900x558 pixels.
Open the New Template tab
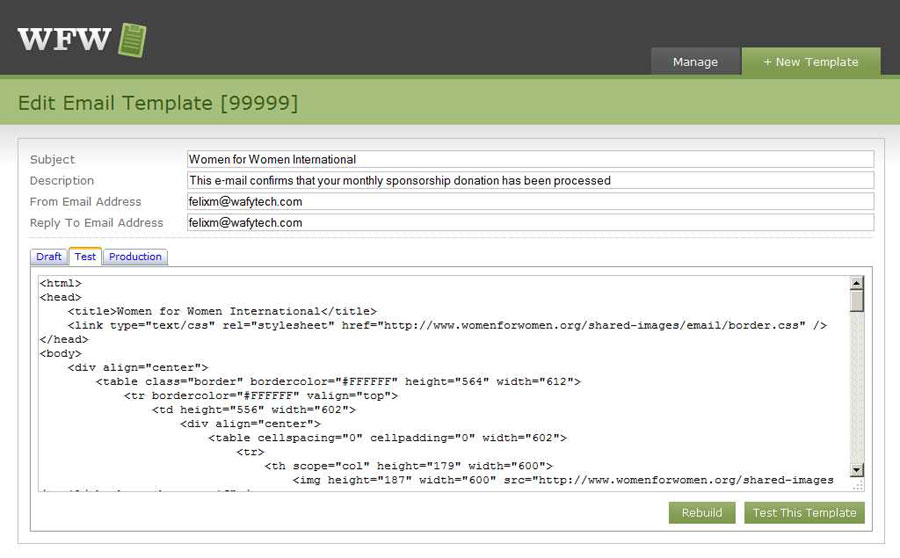pos(811,62)
